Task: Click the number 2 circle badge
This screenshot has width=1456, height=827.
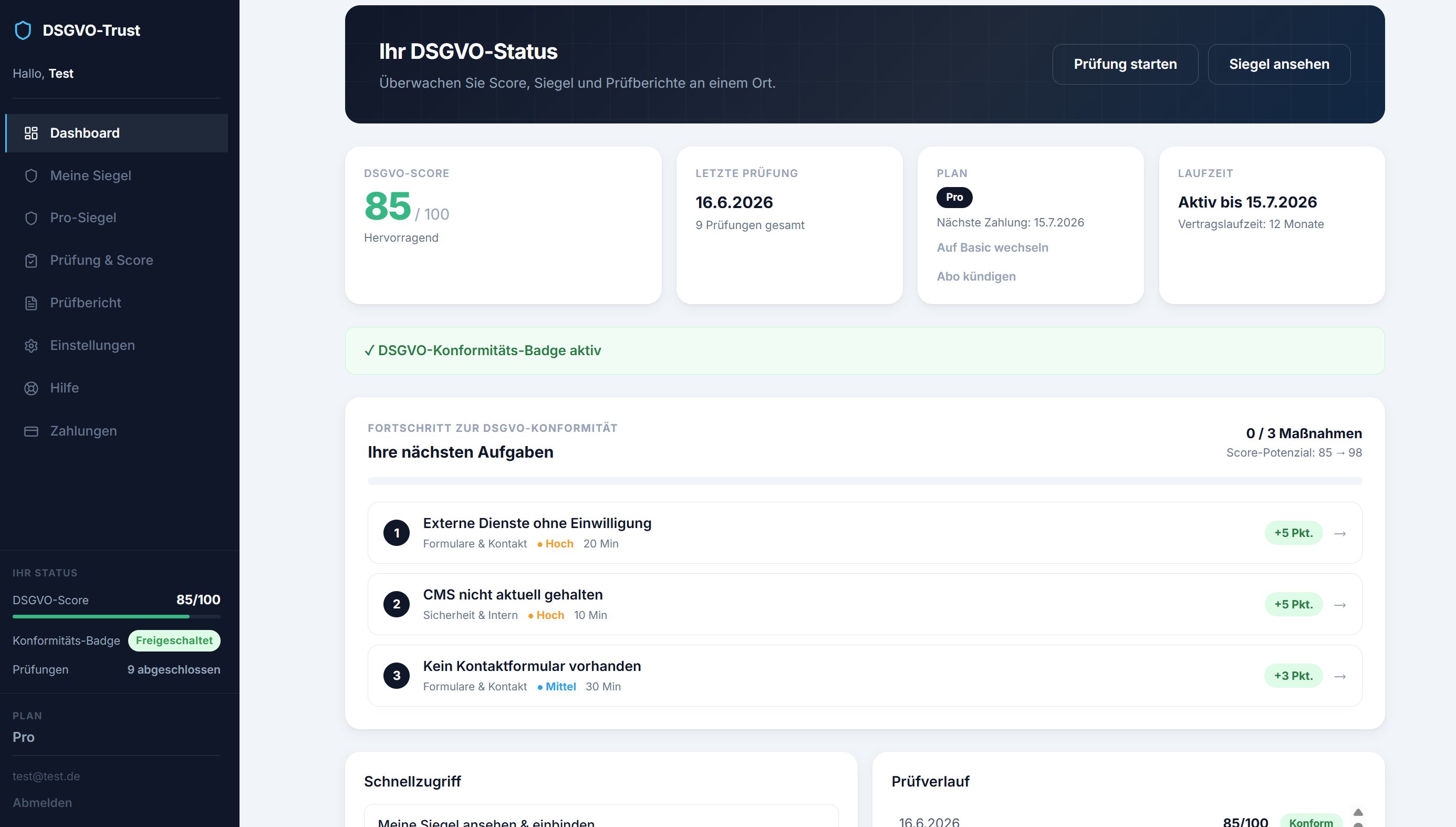Action: (396, 604)
